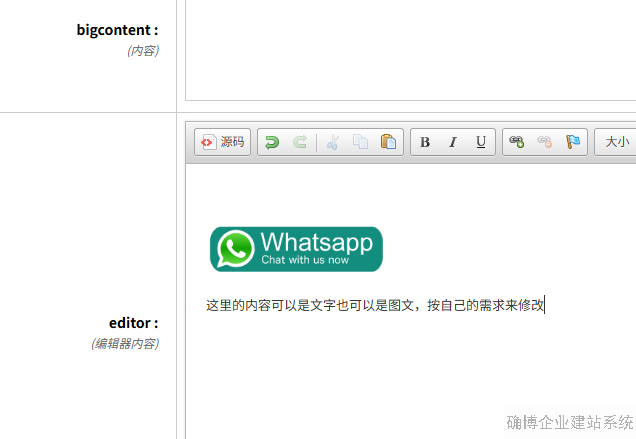The height and width of the screenshot is (439, 636).
Task: Click the undo arrow icon
Action: (x=272, y=142)
